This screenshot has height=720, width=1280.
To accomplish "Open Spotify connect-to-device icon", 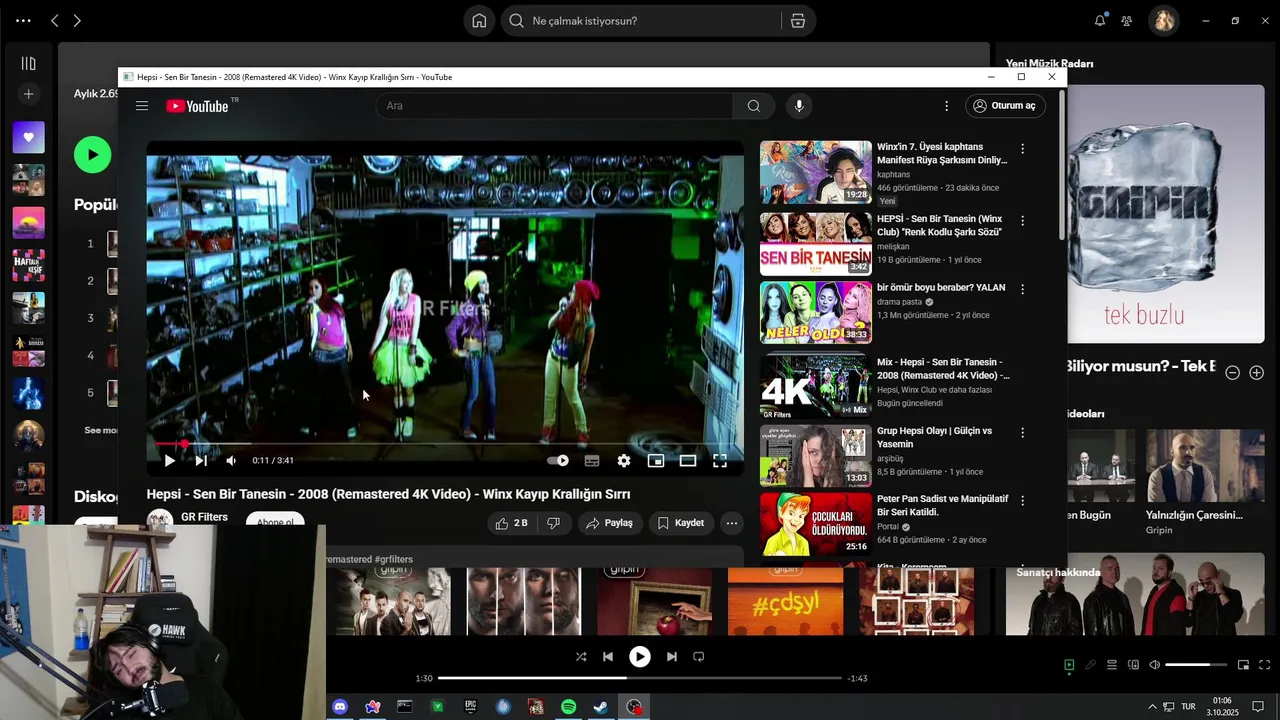I will tap(1133, 665).
